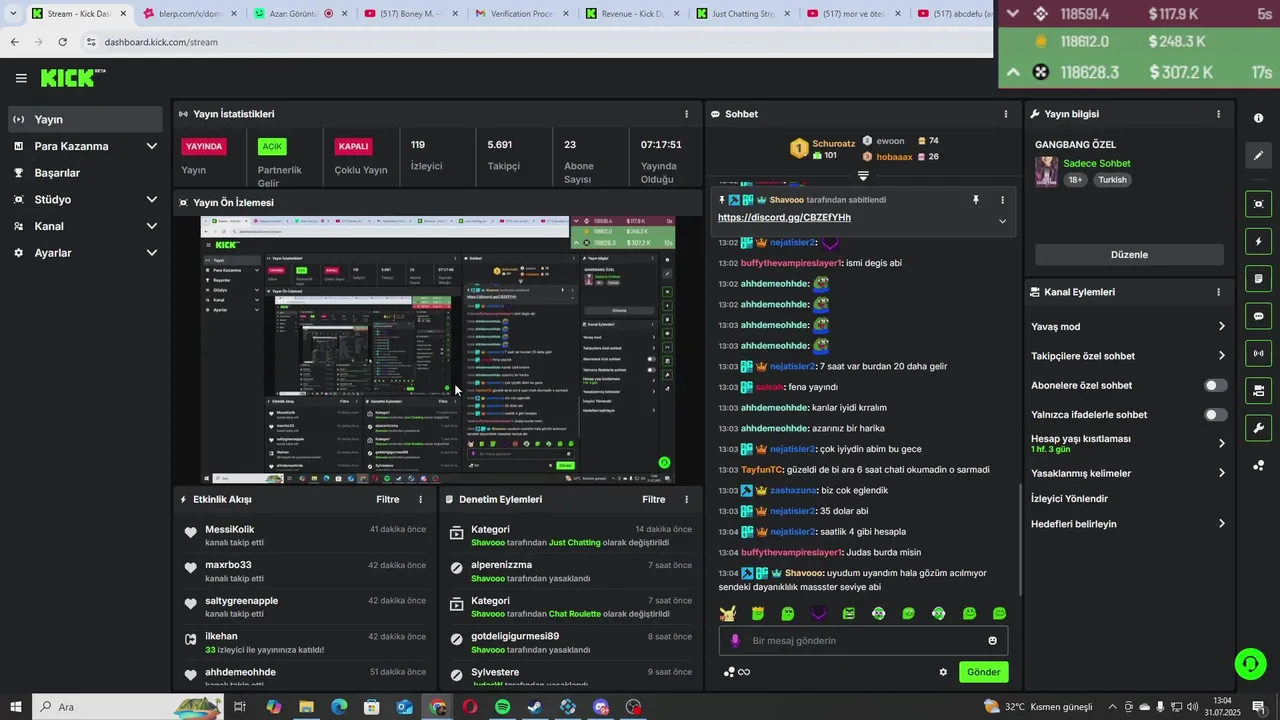
Task: Reload the page with the browser refresh button
Action: point(62,42)
